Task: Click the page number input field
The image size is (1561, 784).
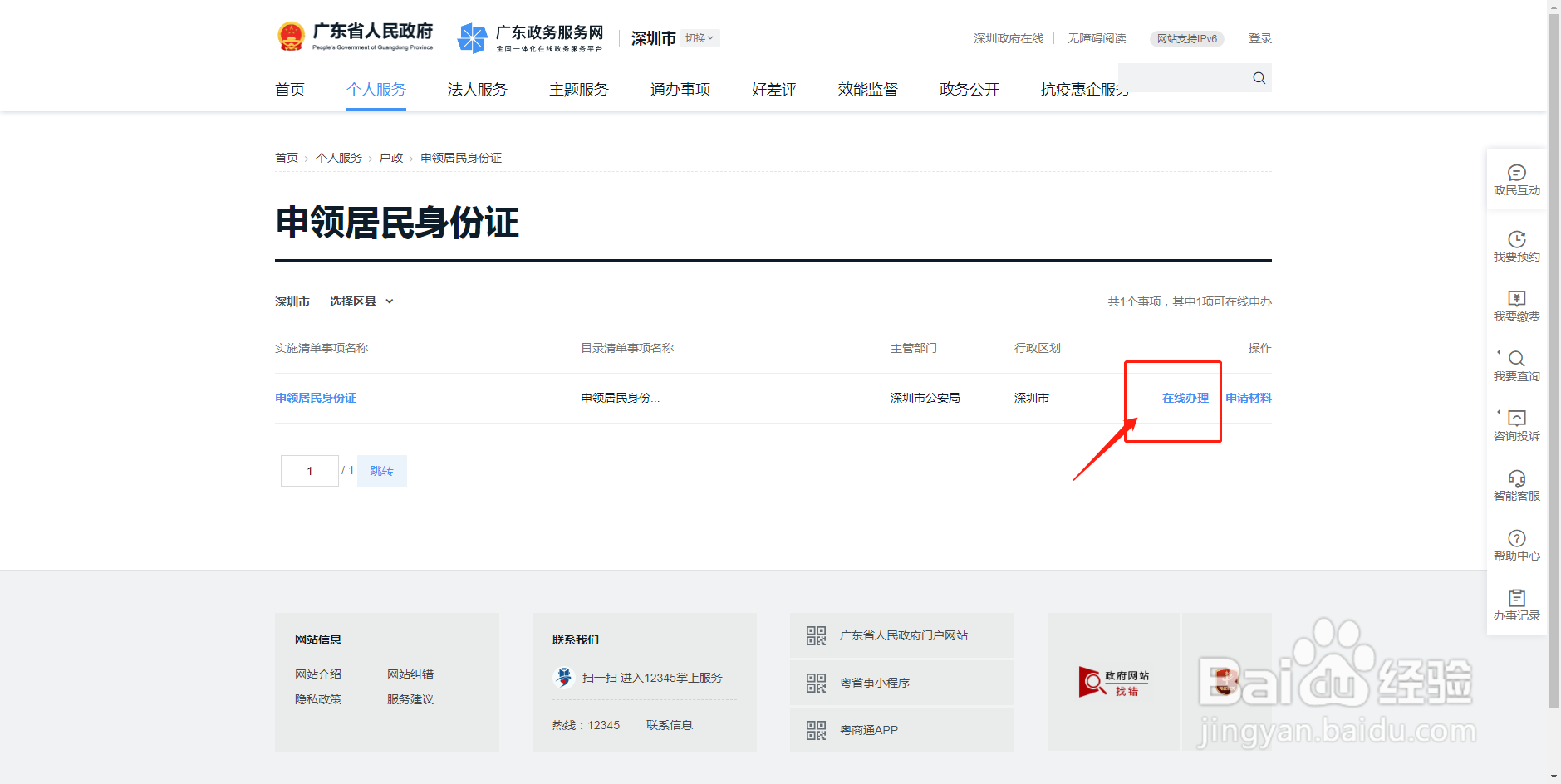Action: point(309,470)
